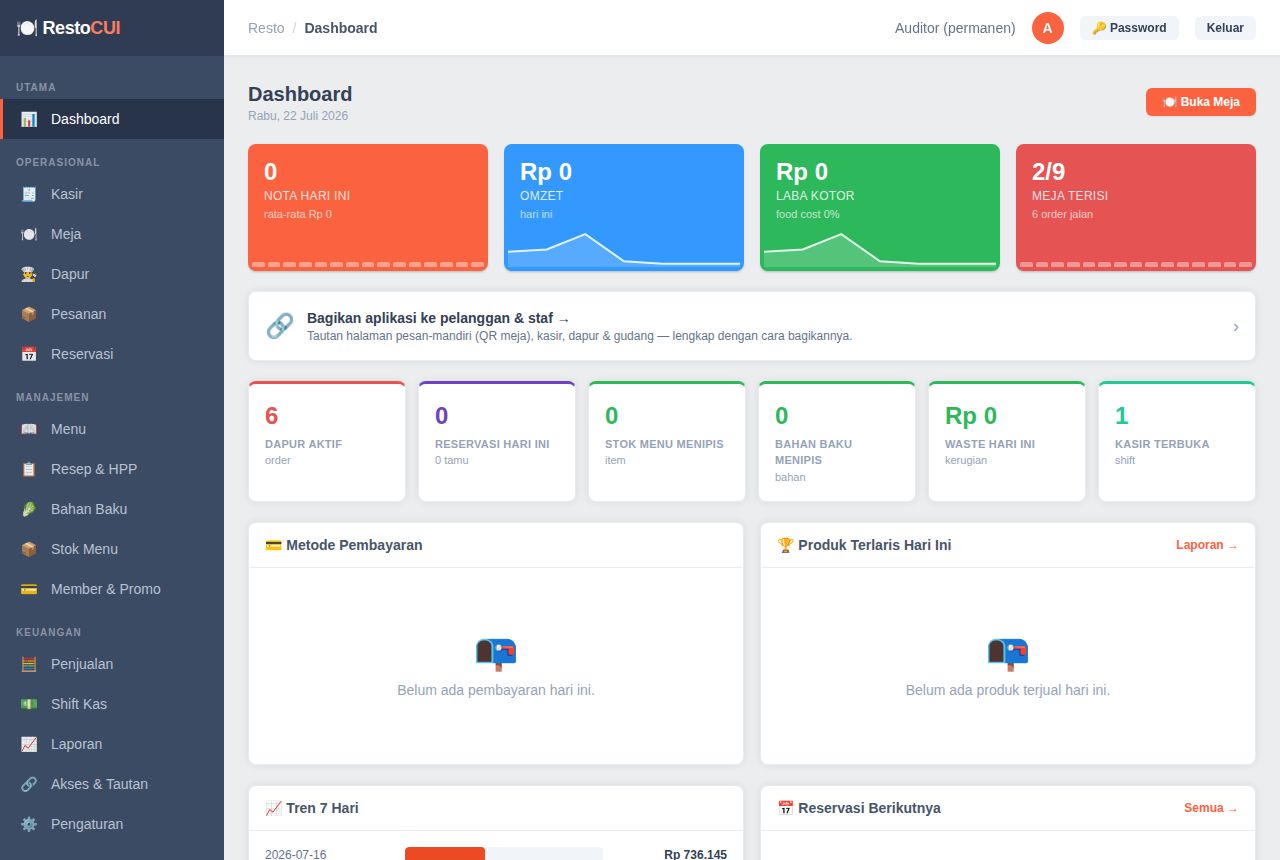Click the Kasir Terbuka stat card
This screenshot has height=860, width=1280.
point(1177,441)
